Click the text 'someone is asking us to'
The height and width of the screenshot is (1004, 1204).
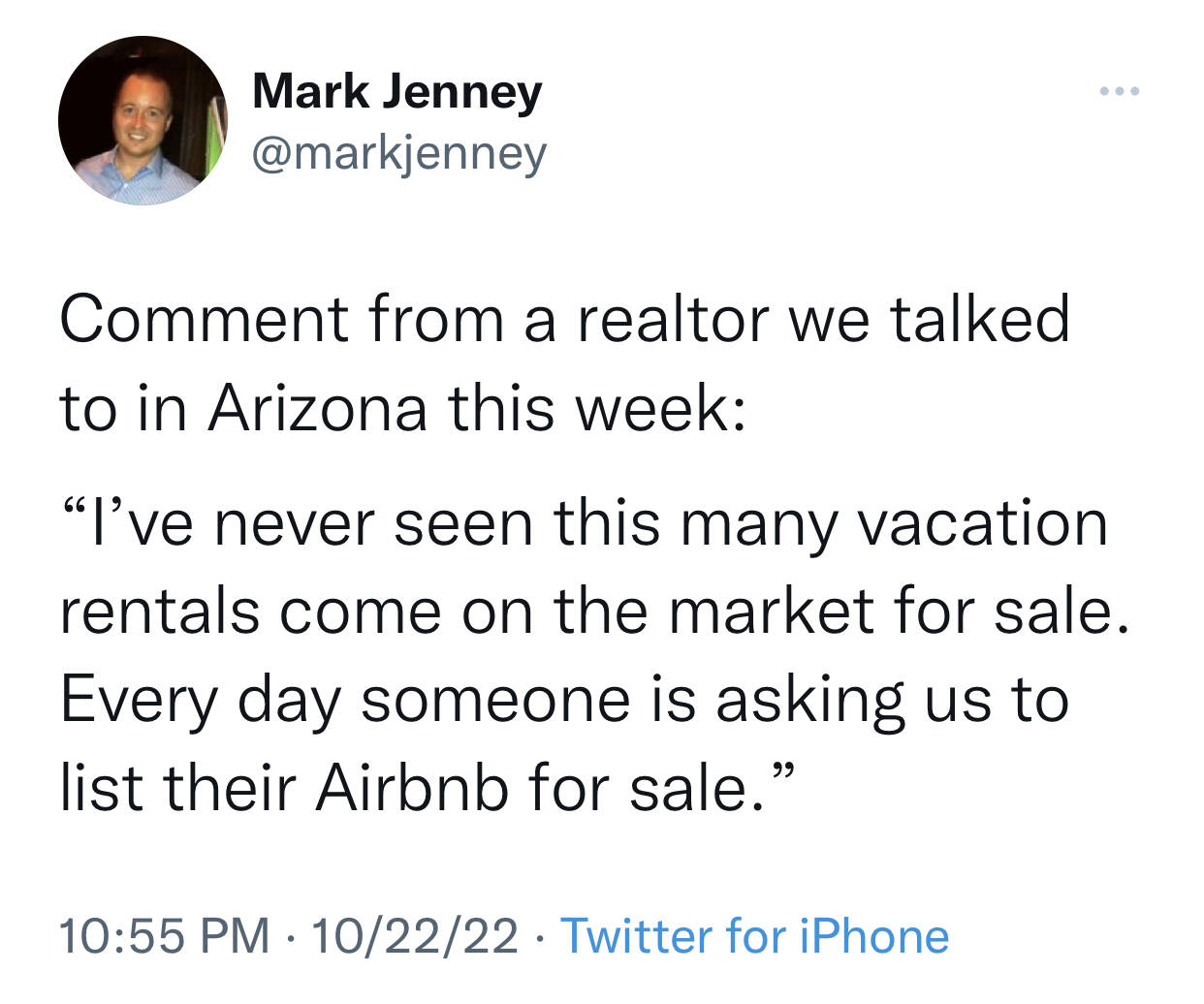[x=715, y=704]
